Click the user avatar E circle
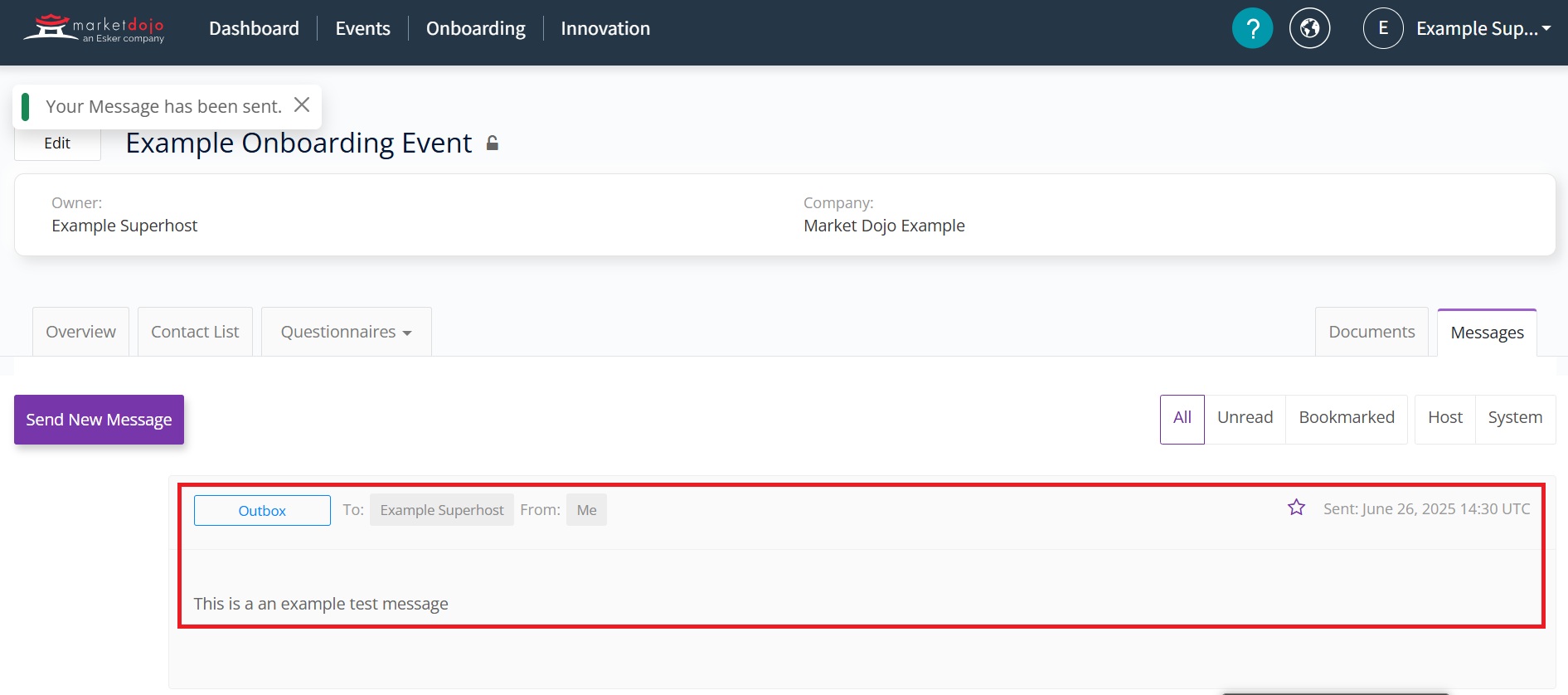Screen dimensions: 1568x695 point(1382,28)
